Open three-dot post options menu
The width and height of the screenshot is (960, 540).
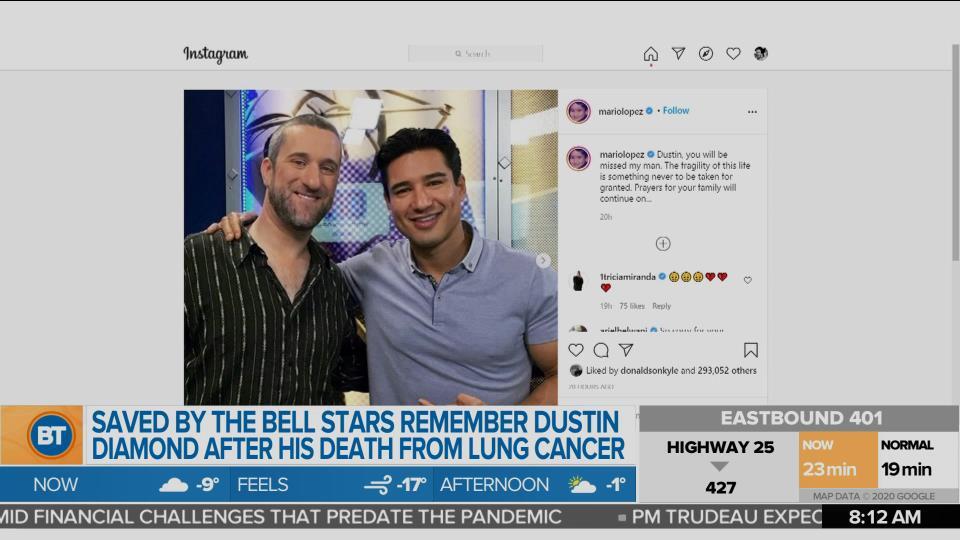pyautogui.click(x=752, y=112)
